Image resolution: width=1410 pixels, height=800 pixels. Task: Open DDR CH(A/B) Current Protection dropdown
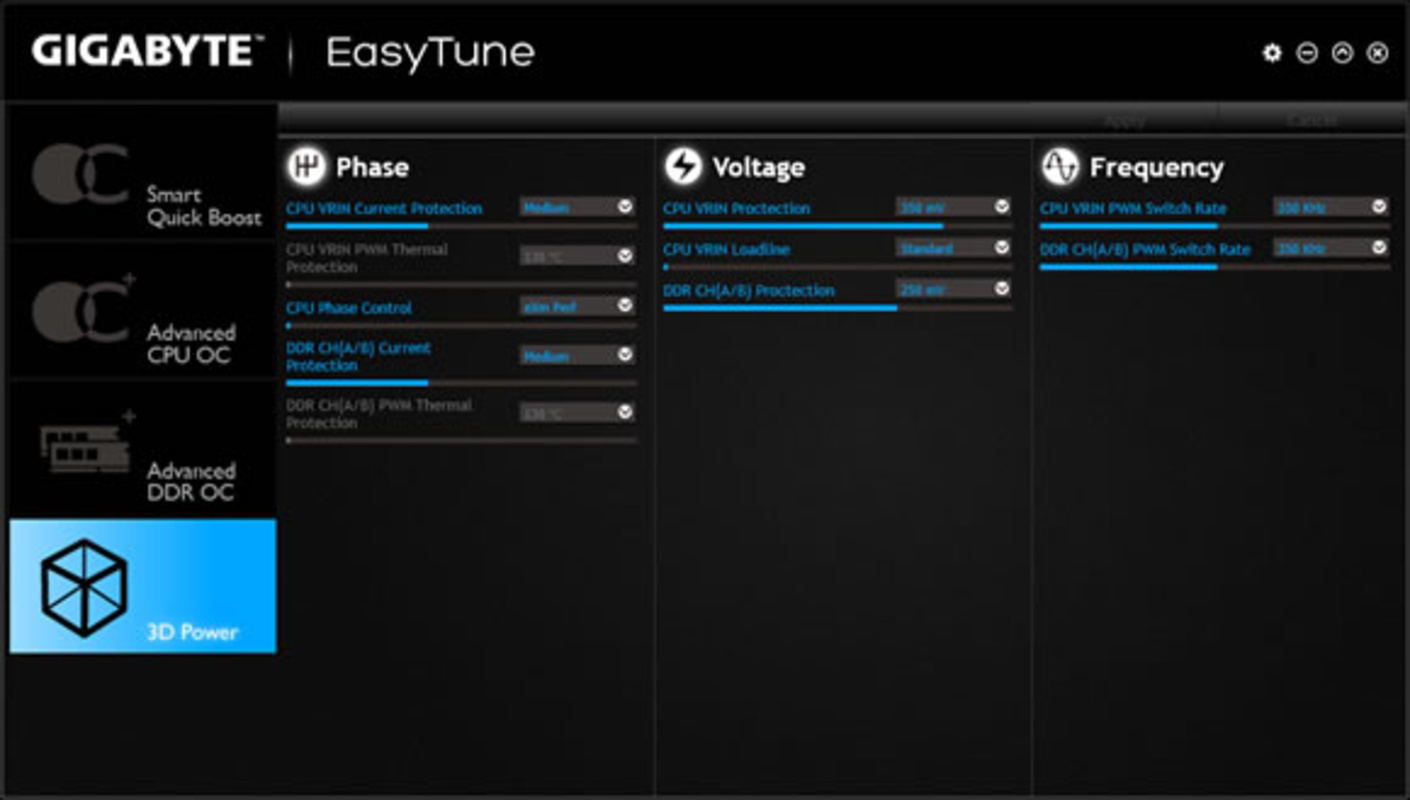coord(577,355)
